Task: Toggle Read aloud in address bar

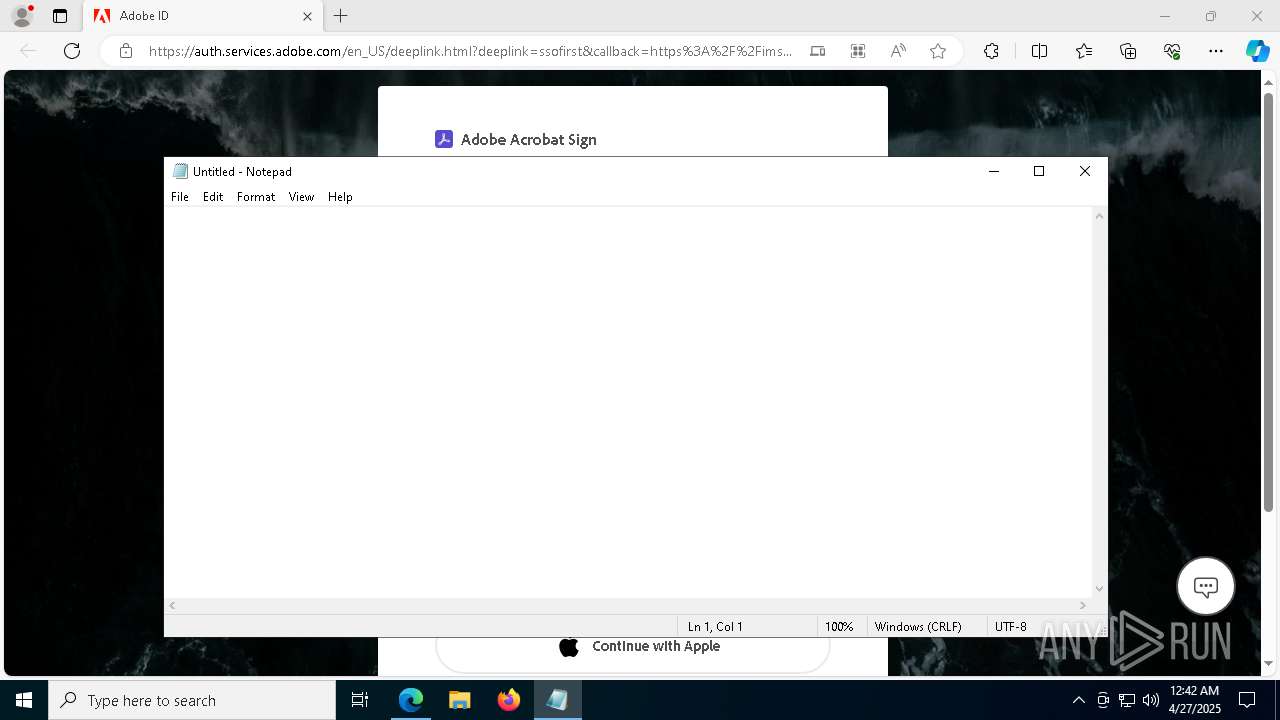Action: pos(898,51)
